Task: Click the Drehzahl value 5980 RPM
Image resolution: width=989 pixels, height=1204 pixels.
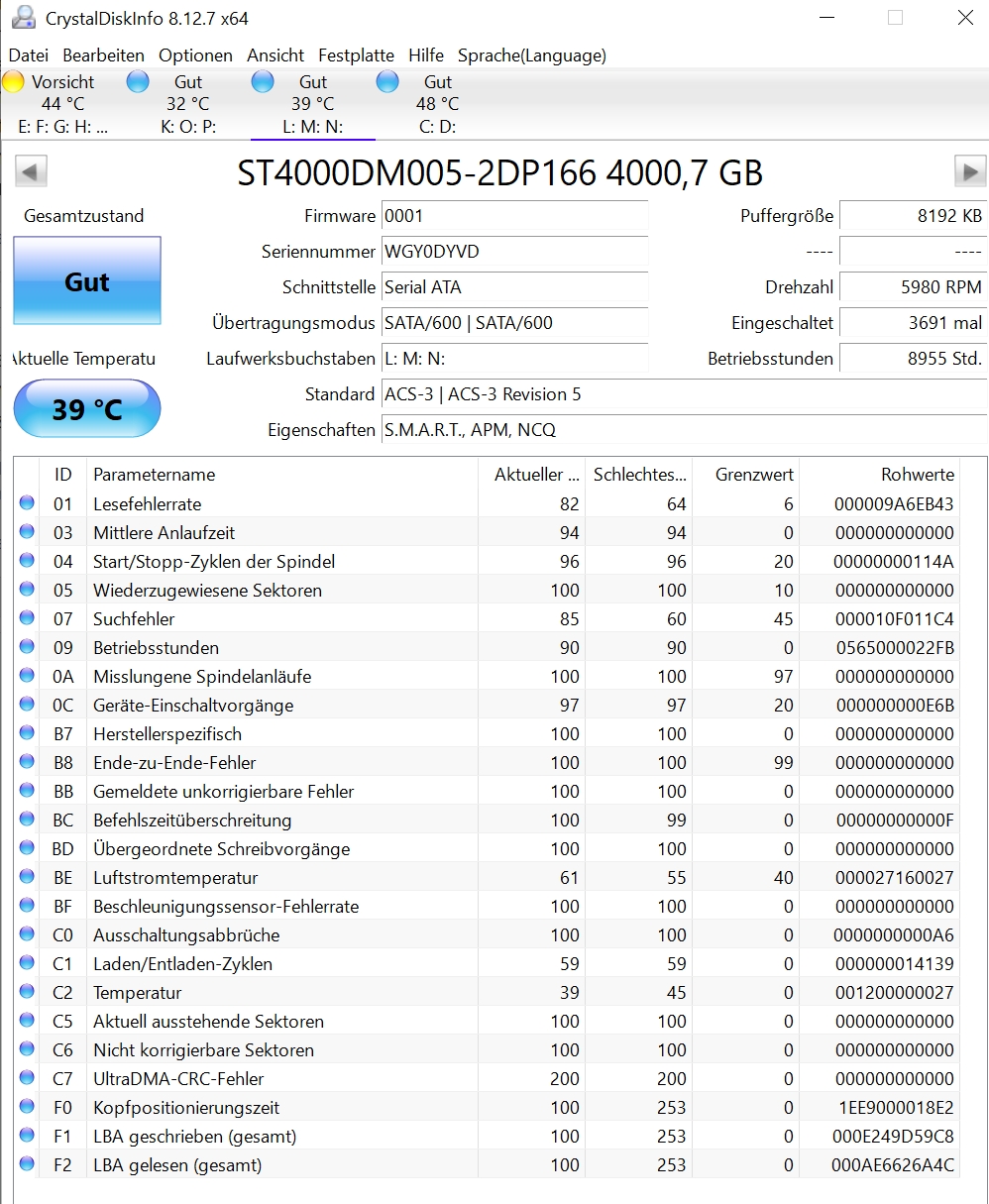Action: point(913,287)
